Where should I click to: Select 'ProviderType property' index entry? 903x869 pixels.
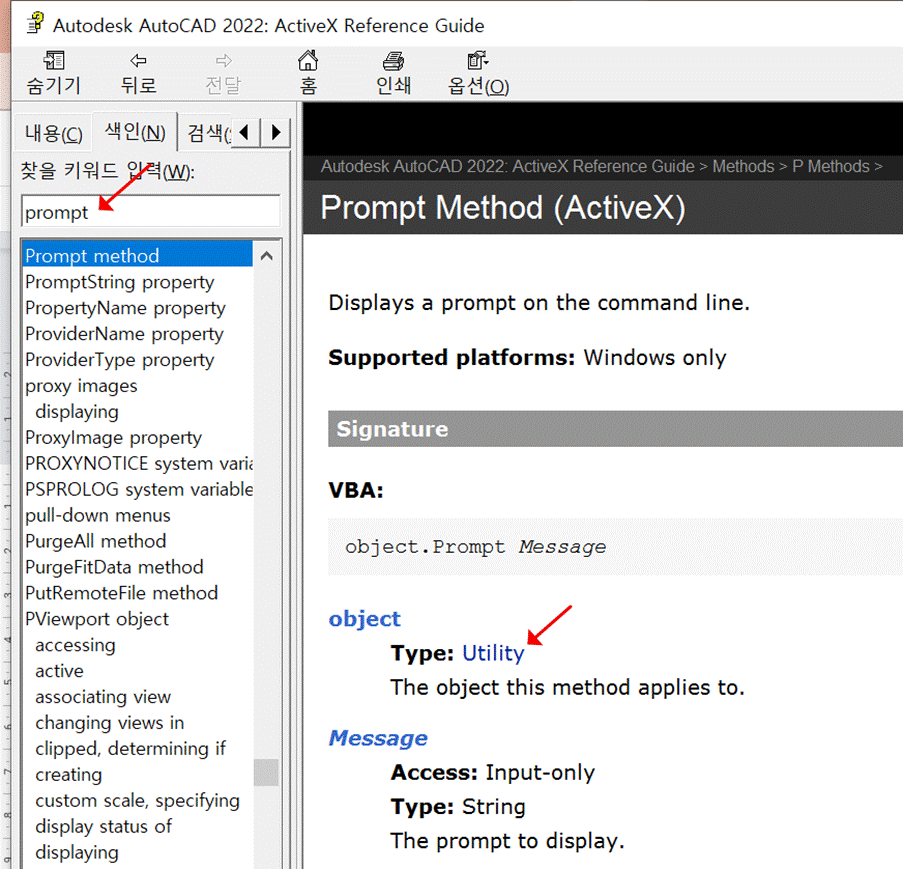[119, 359]
